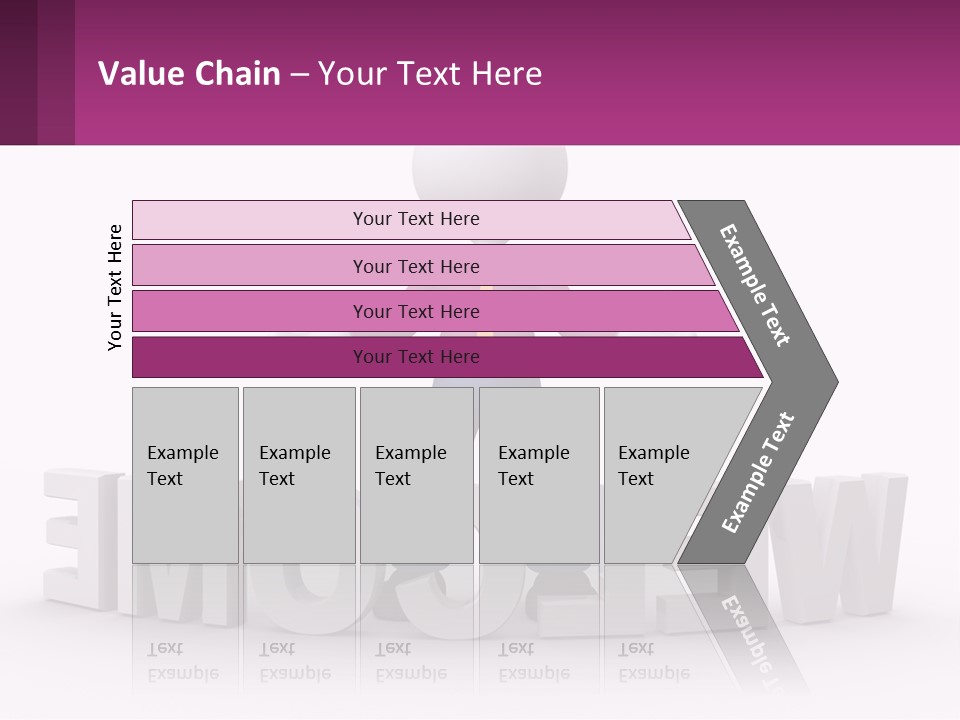Select the dark purple stripe in the header corner
Image resolution: width=960 pixels, height=720 pixels.
[x=18, y=72]
